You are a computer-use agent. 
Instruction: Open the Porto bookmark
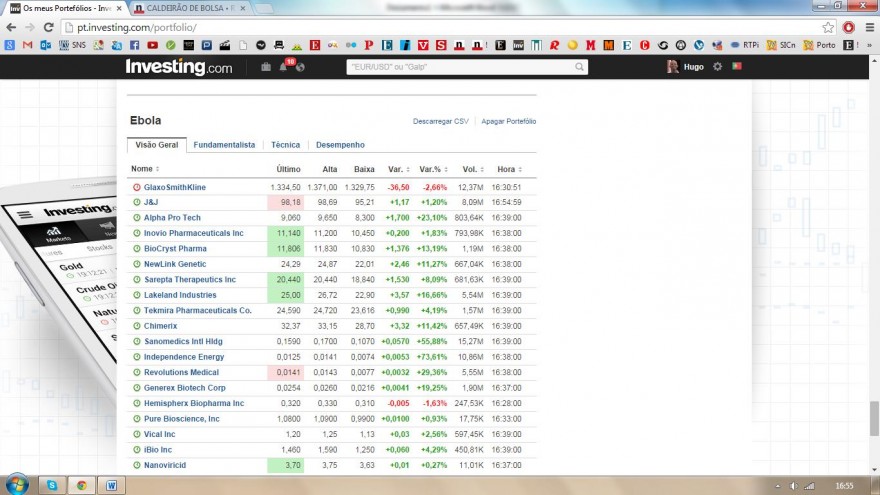[x=819, y=45]
